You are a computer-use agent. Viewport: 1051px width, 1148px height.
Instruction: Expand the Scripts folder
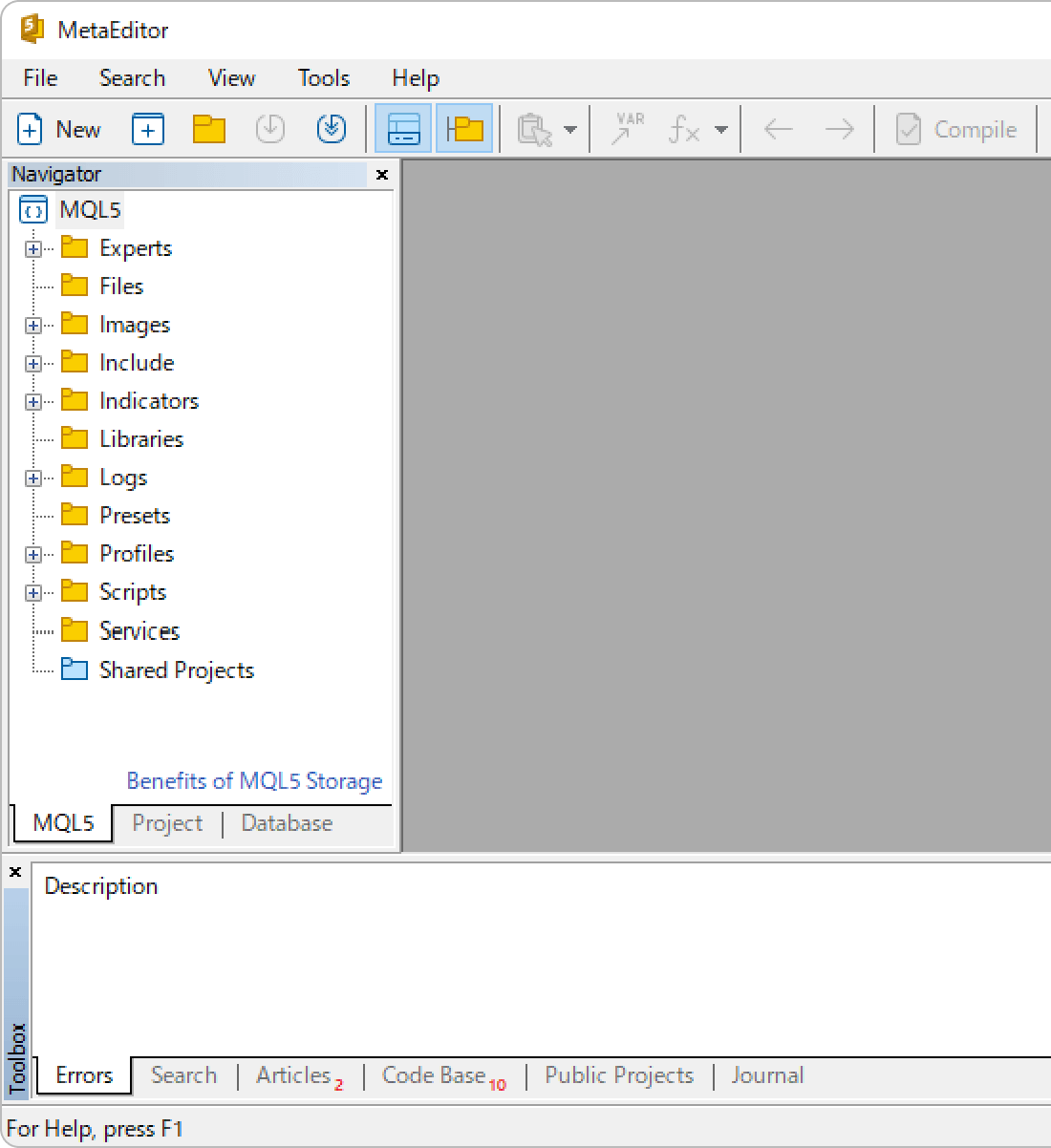point(33,593)
